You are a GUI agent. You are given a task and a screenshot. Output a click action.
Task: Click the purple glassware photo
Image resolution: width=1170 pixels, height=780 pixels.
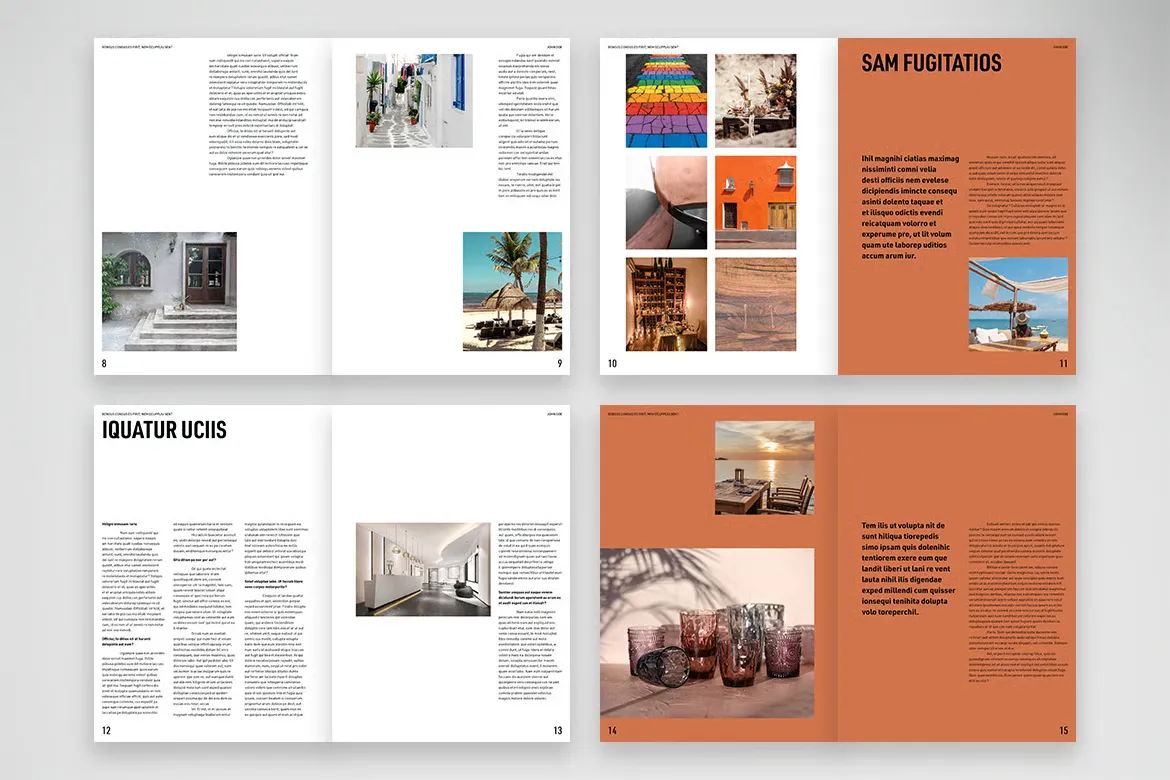point(707,633)
